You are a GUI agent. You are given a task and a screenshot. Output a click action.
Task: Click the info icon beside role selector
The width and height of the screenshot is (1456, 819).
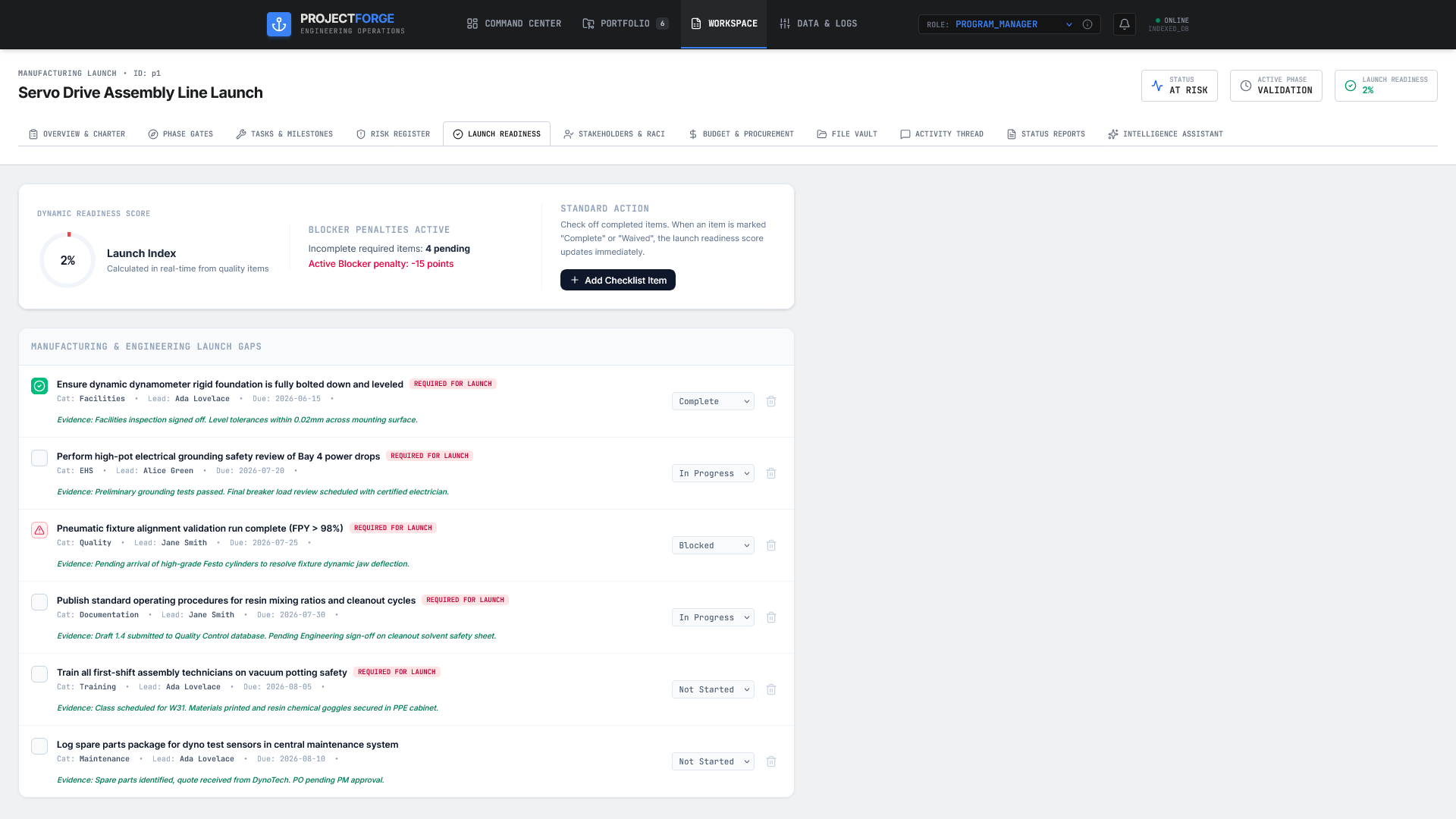pos(1087,24)
